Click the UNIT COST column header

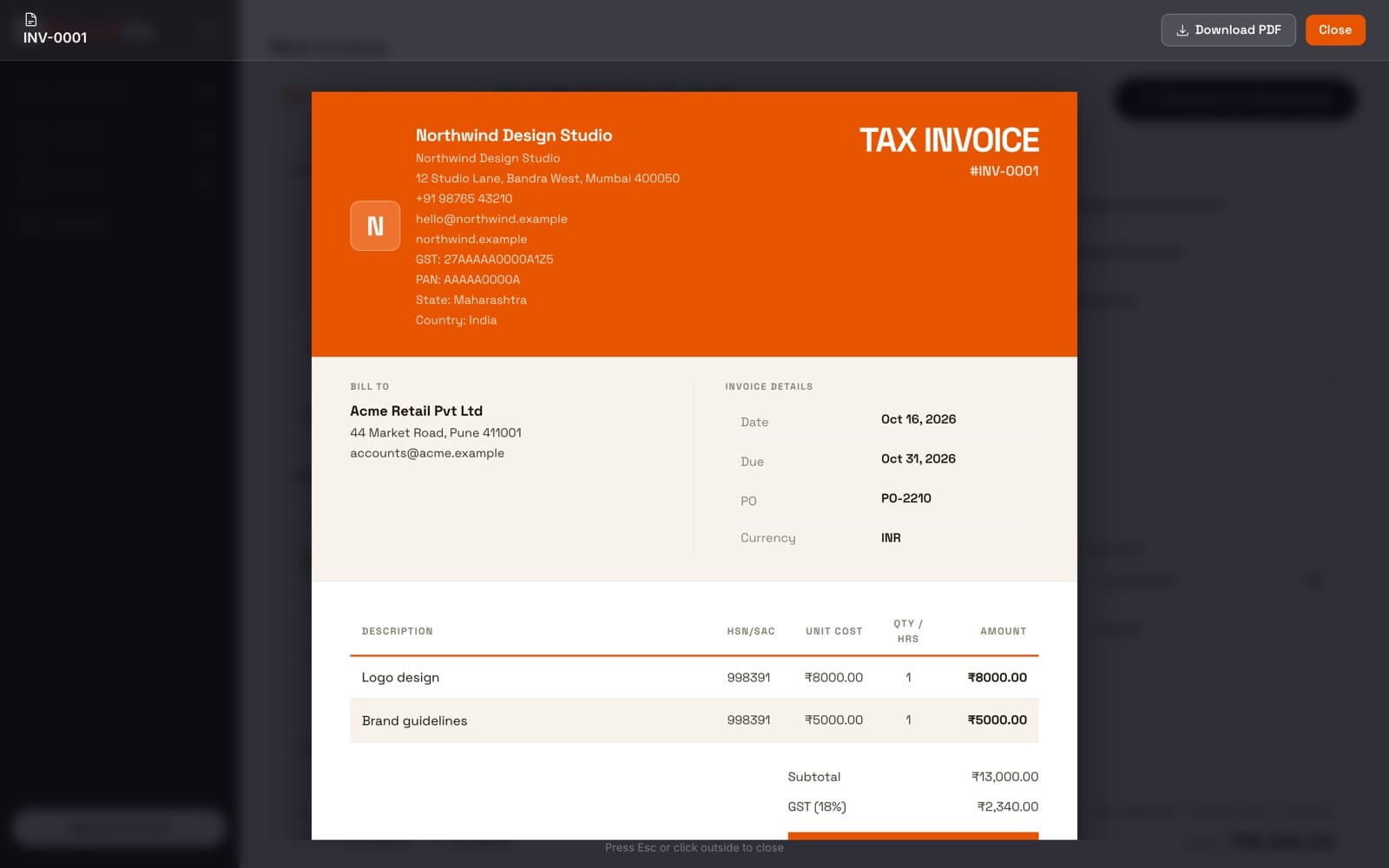(834, 631)
